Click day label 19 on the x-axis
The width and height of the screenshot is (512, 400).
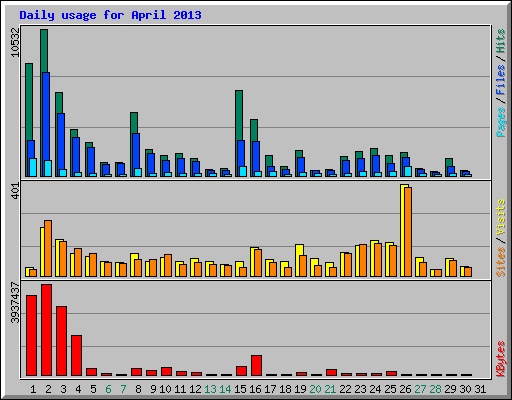point(300,389)
